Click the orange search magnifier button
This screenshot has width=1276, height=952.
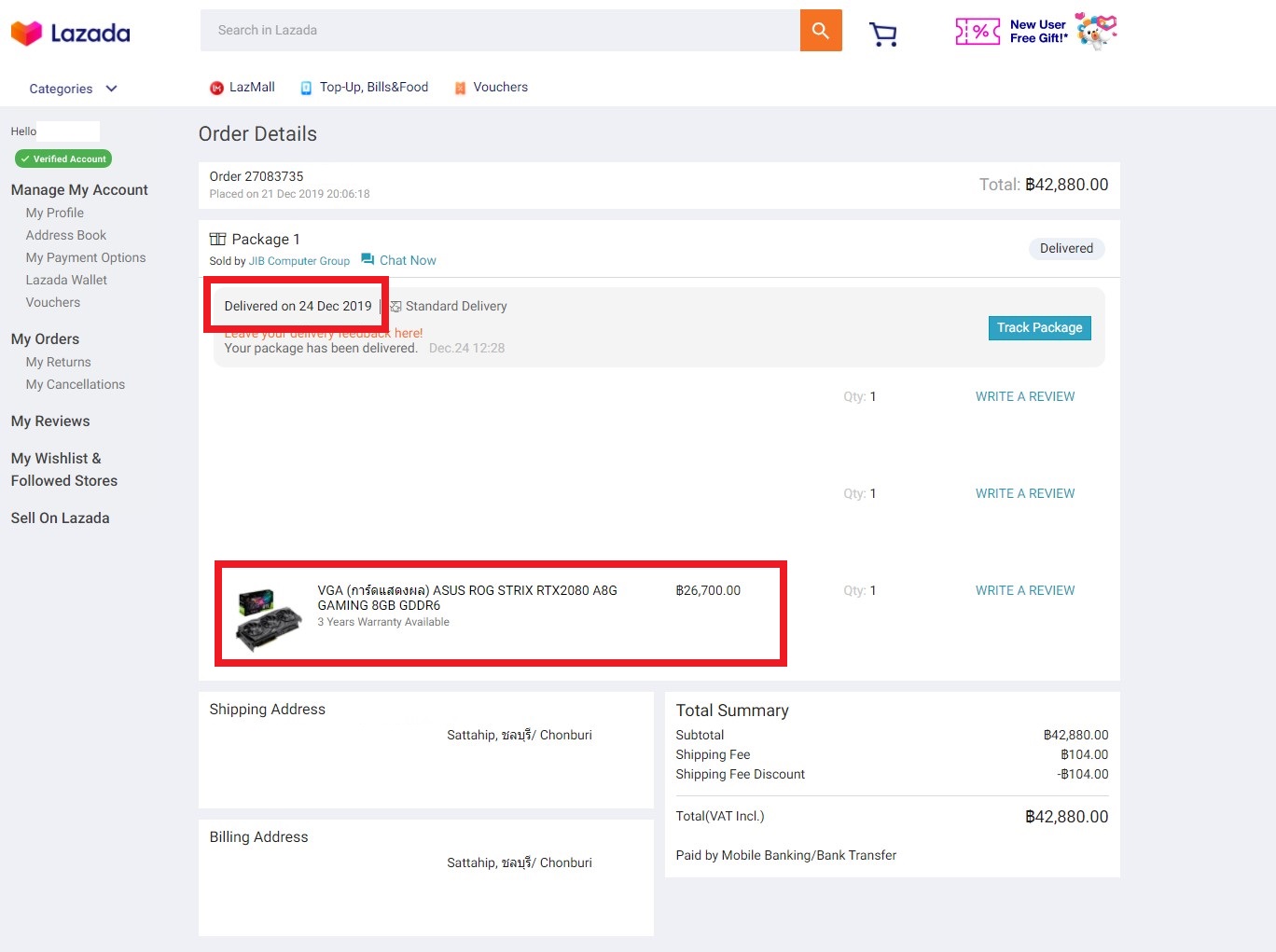coord(821,31)
